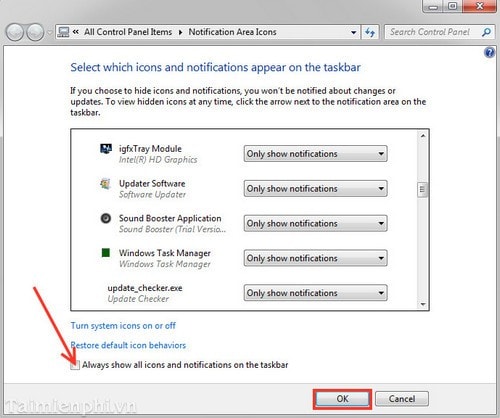Click the green Windows Task Manager icon
The height and width of the screenshot is (418, 500).
pyautogui.click(x=106, y=253)
